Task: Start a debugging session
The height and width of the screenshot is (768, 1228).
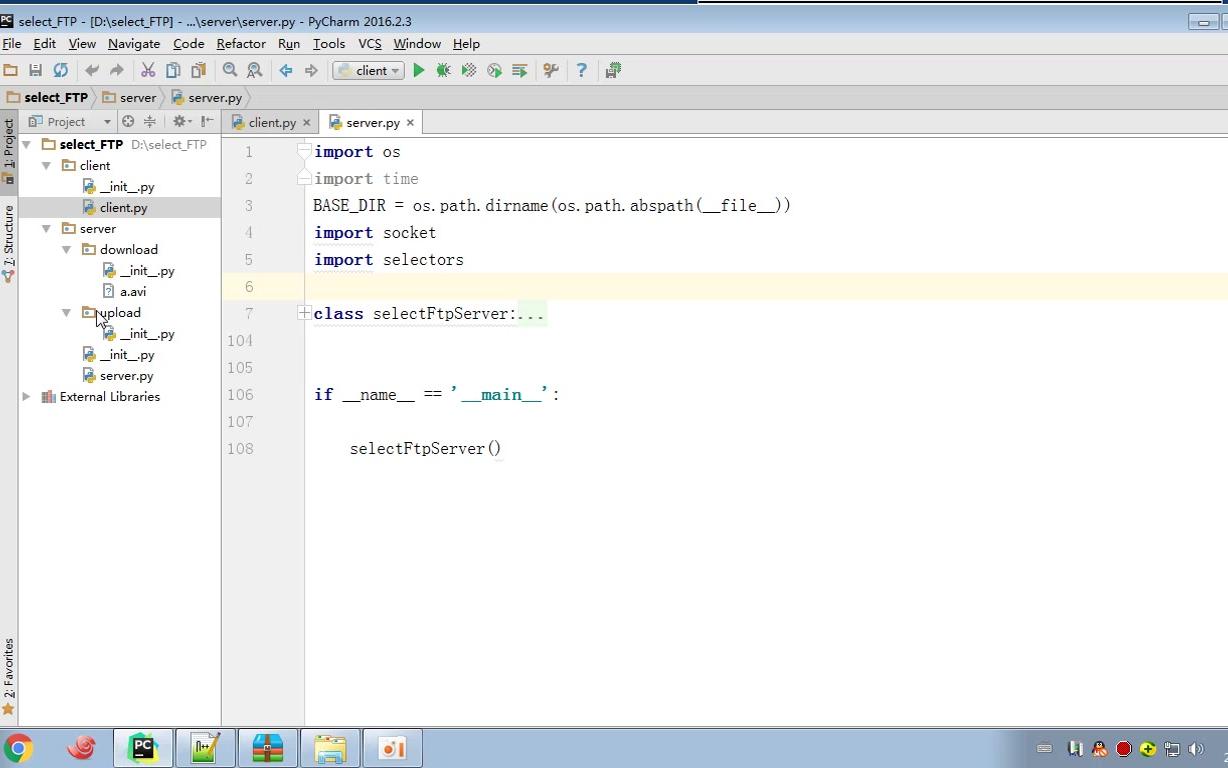Action: coord(443,70)
